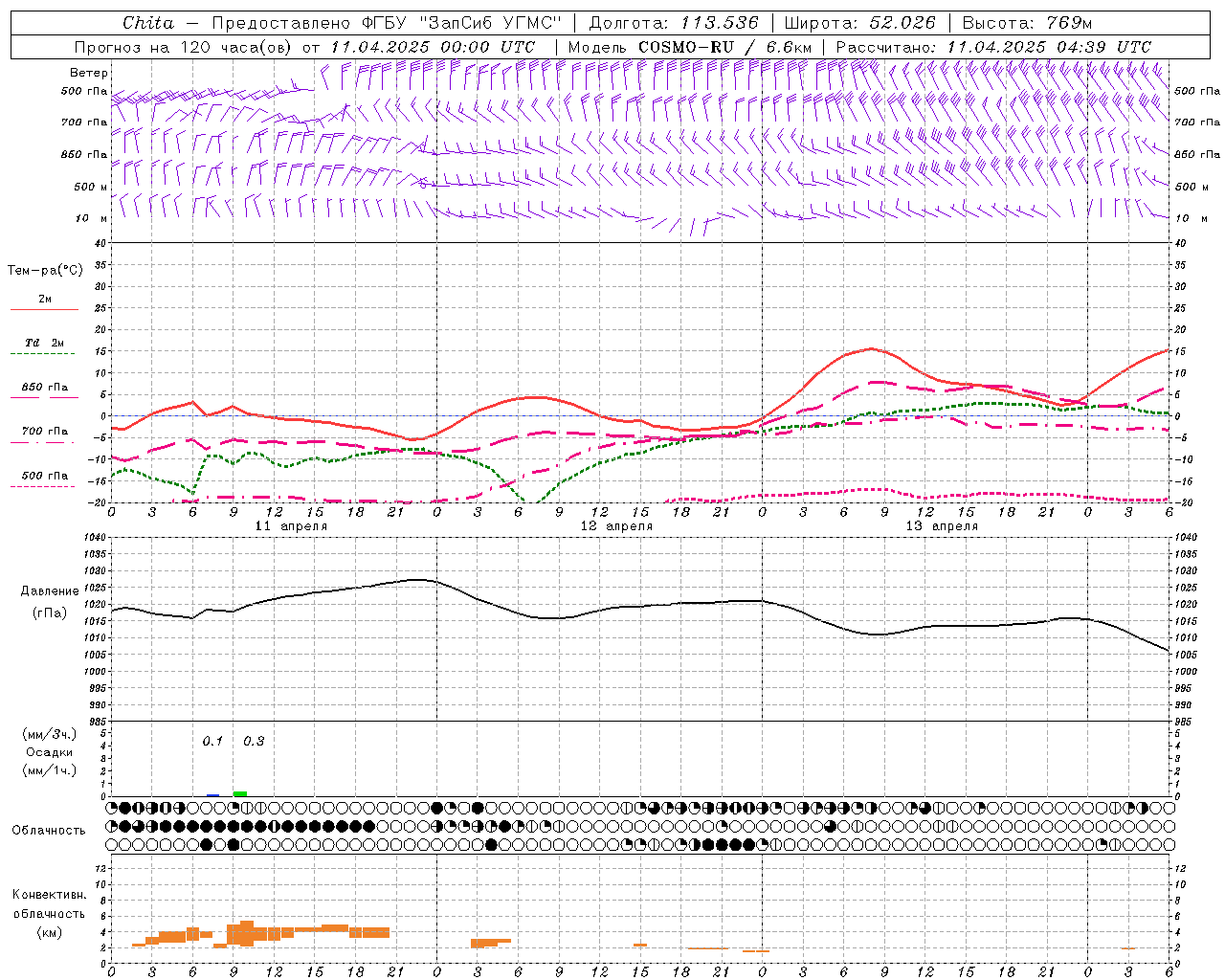
Task: Select the "Облачность" cloud cover row label
Action: (49, 831)
